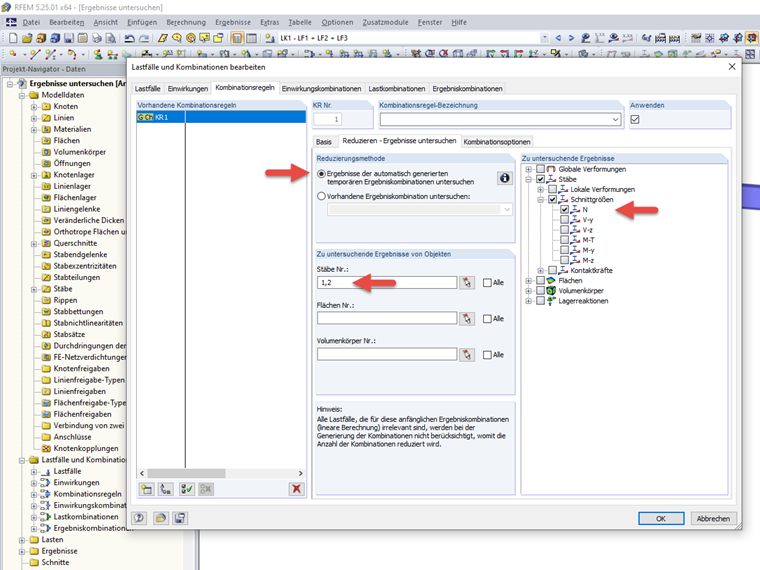Click into the Flächen Nr. input field
Viewport: 760px width, 570px height.
click(387, 318)
